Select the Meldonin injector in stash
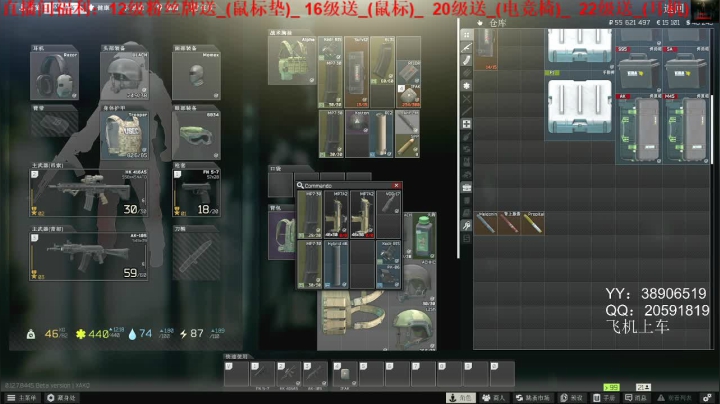Screen dimensions: 720x404 pyautogui.click(x=486, y=223)
